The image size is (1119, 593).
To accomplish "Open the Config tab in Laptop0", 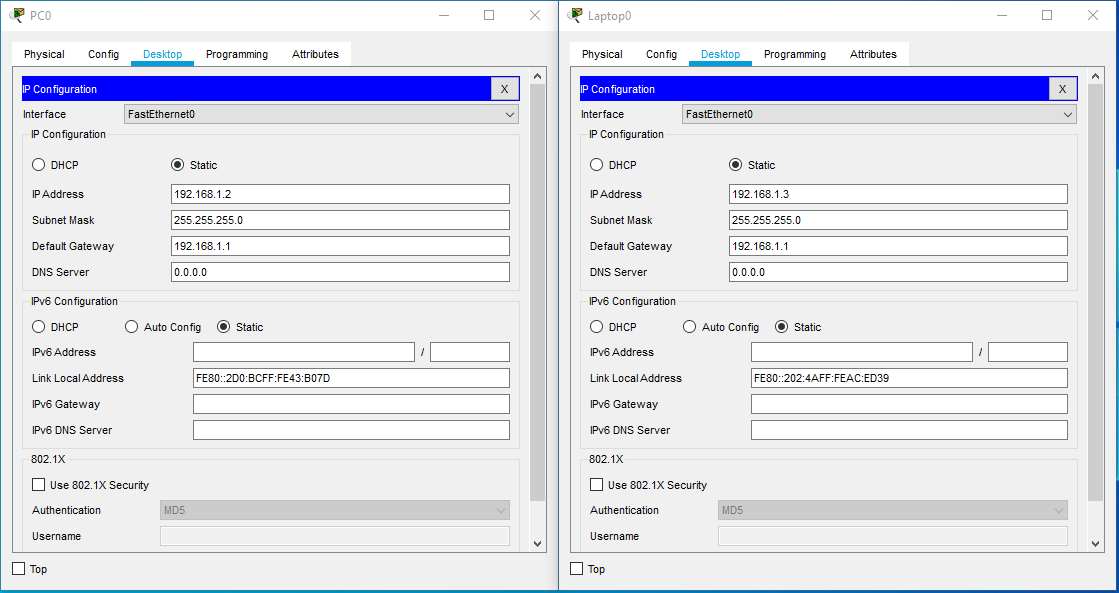I will click(662, 54).
